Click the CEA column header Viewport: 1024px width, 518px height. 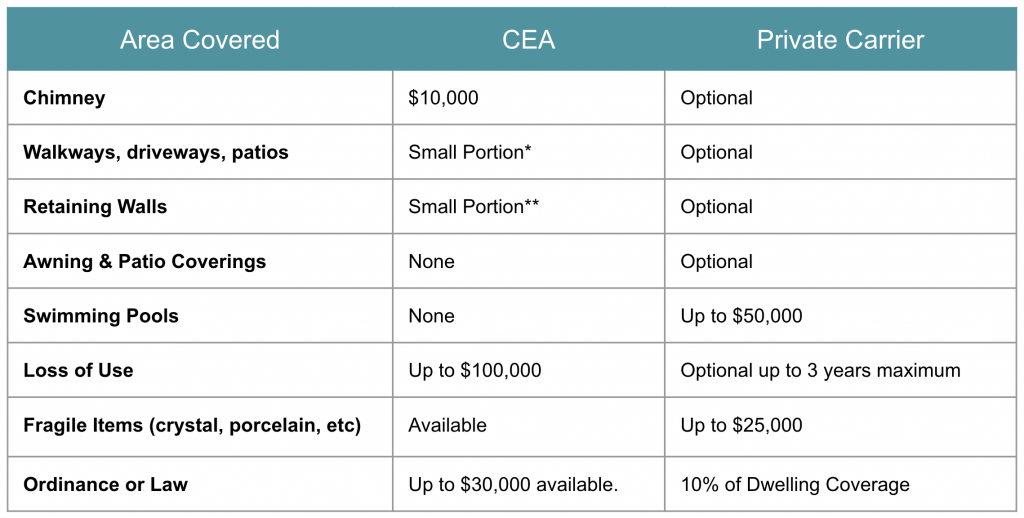[528, 40]
